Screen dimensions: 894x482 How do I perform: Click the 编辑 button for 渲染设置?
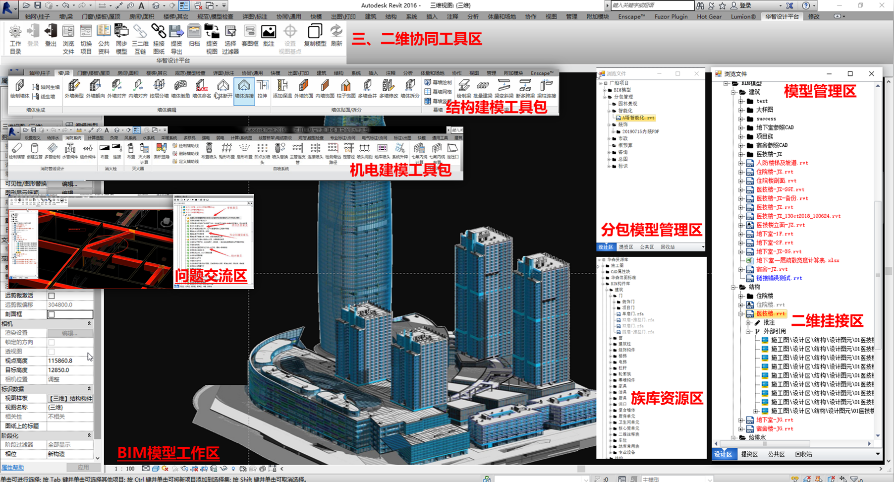(69, 333)
